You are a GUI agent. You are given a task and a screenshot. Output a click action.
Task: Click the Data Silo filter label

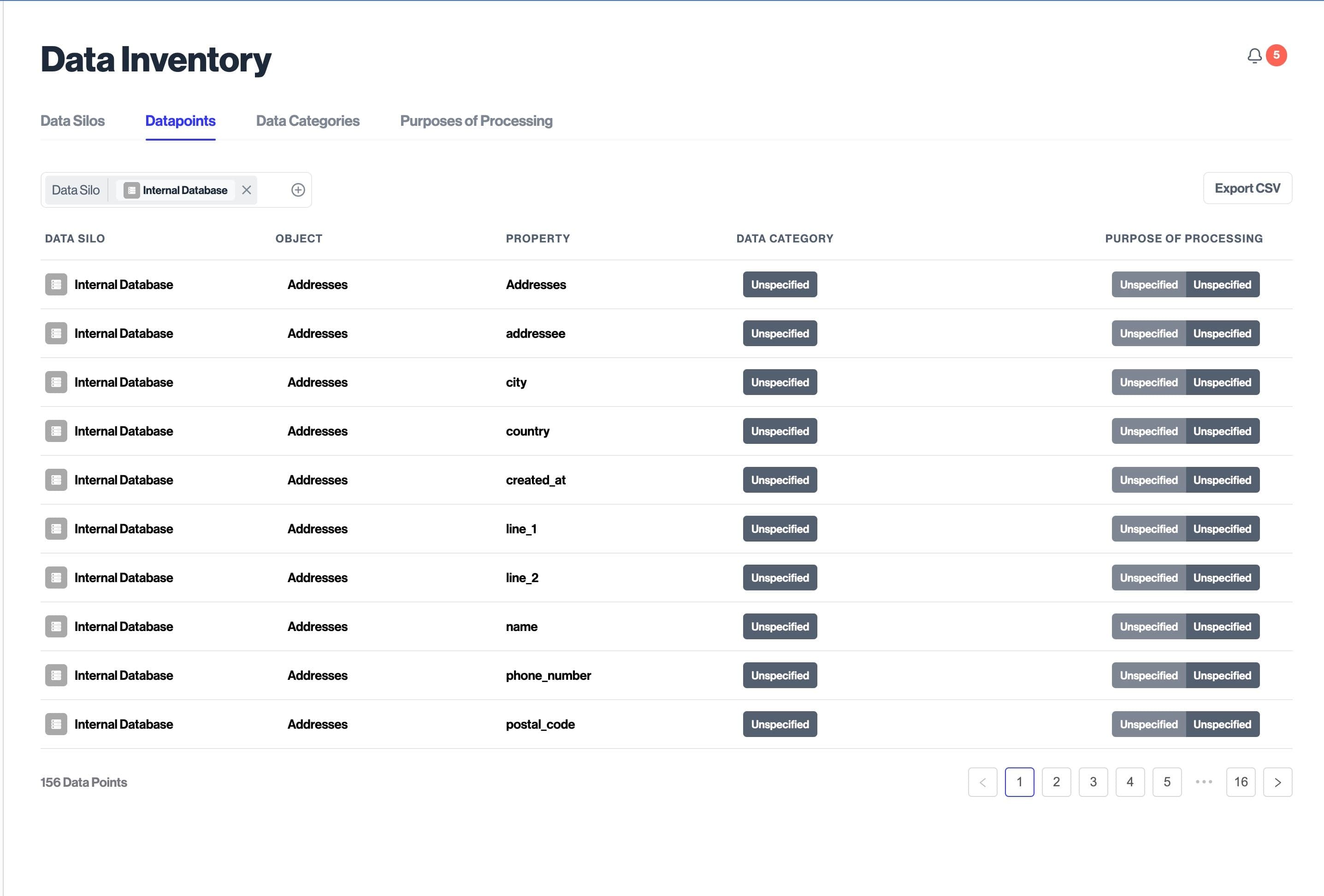click(x=76, y=190)
